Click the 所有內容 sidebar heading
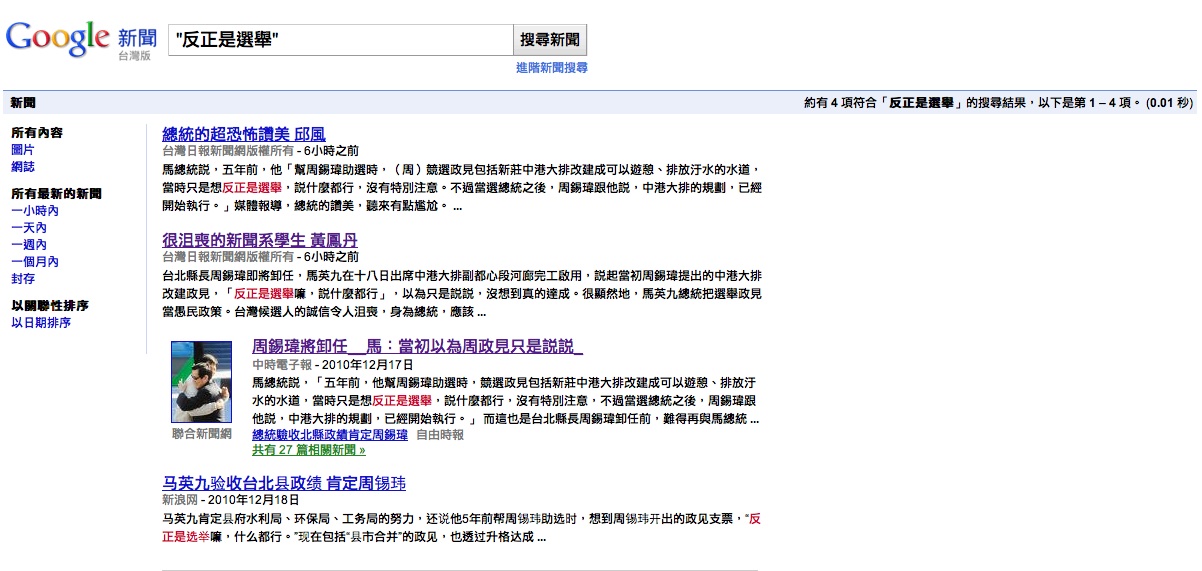 click(x=37, y=133)
